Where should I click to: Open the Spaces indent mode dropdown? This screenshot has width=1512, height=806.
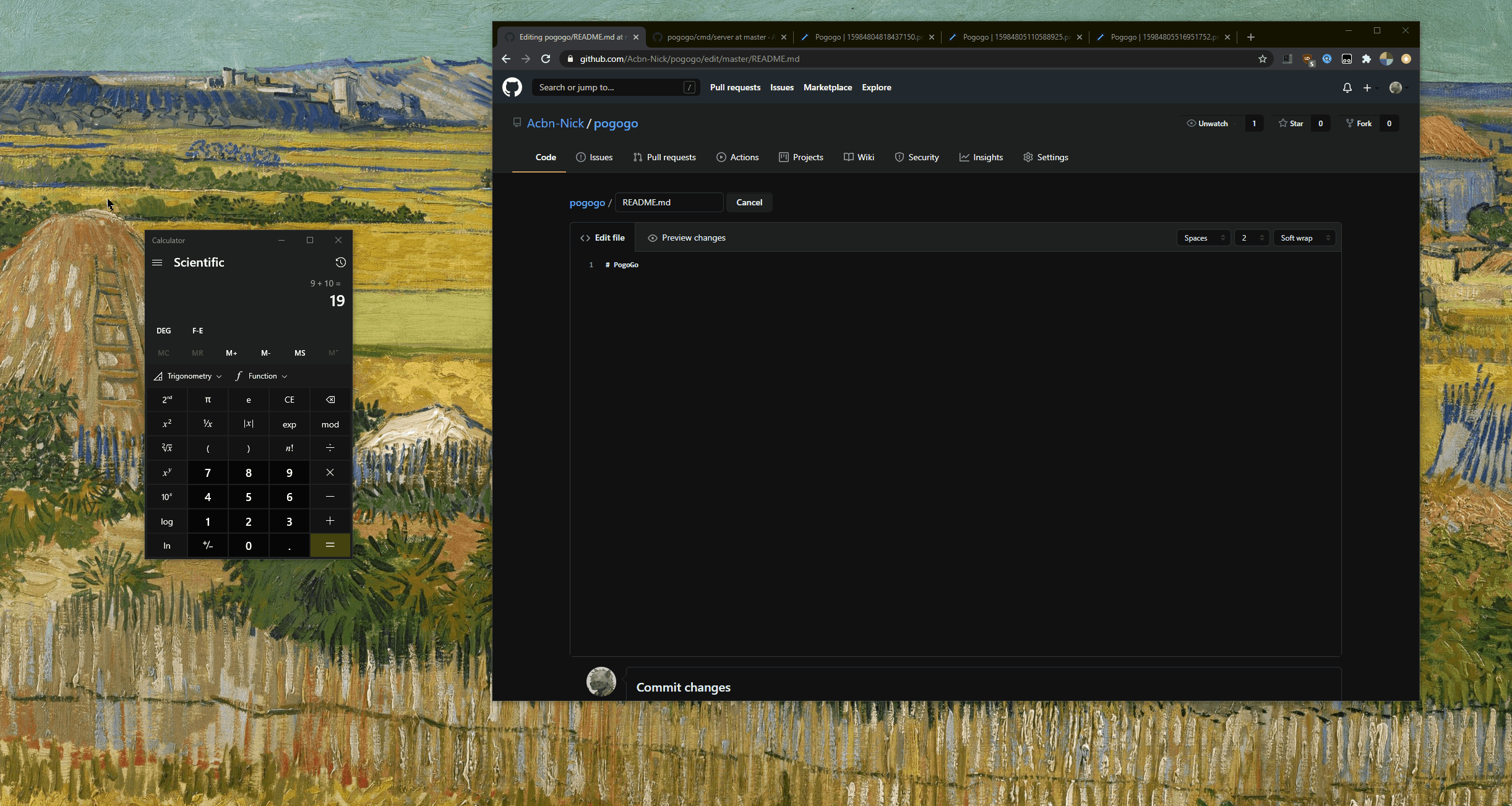point(1203,238)
